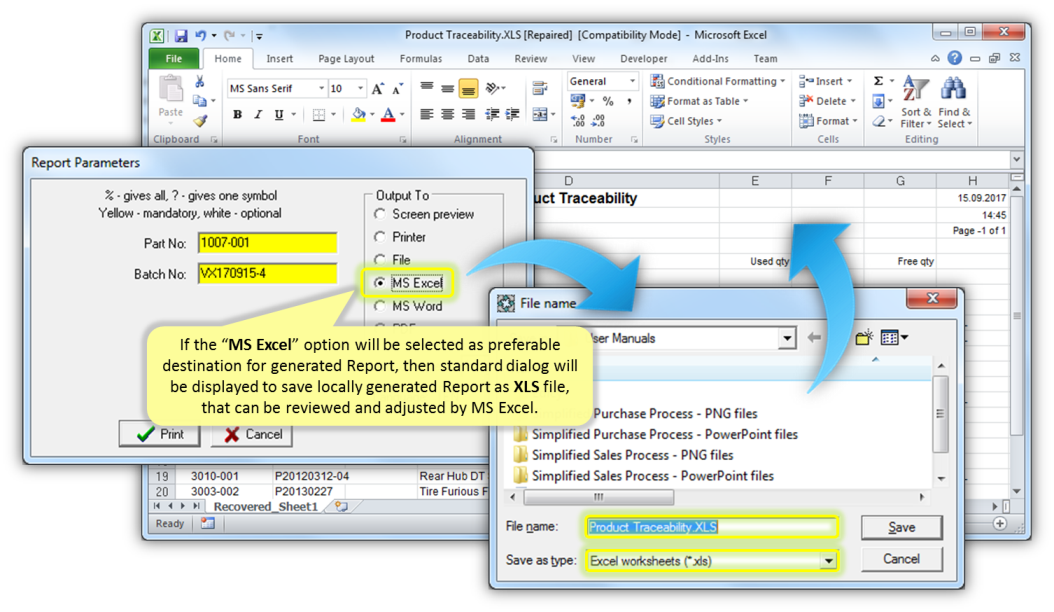
Task: Click the Save button in File name dialog
Action: click(x=901, y=527)
